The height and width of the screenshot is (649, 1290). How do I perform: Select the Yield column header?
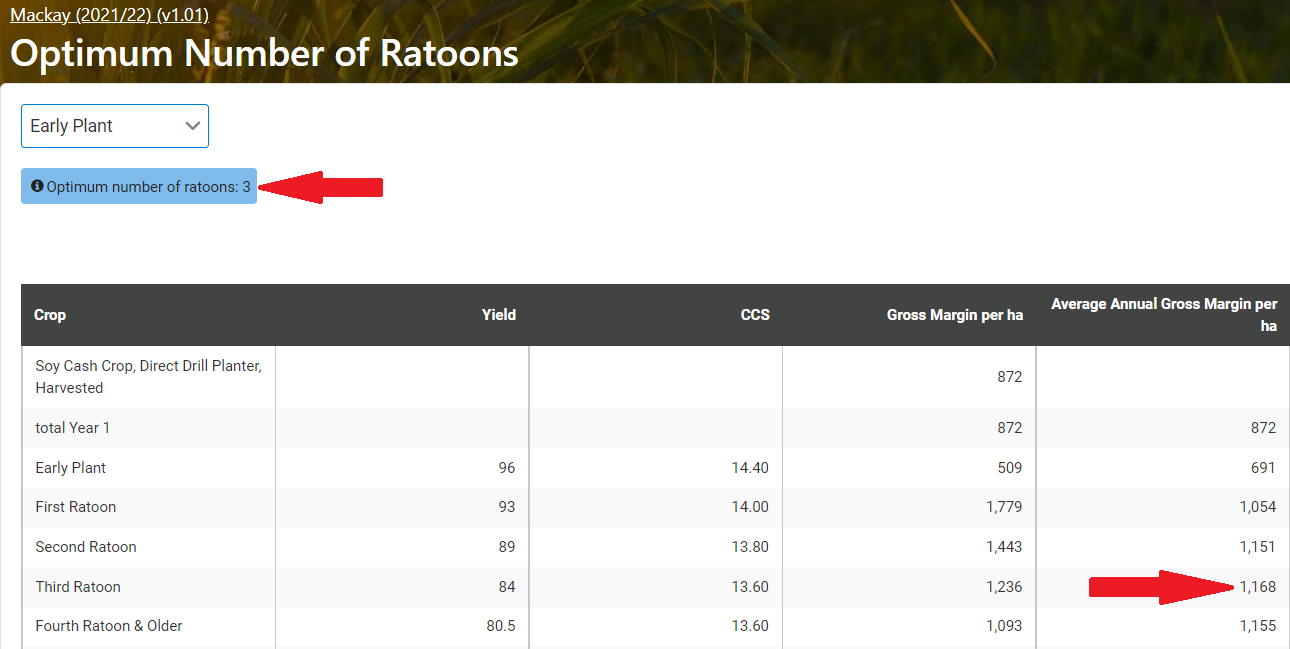[x=498, y=315]
